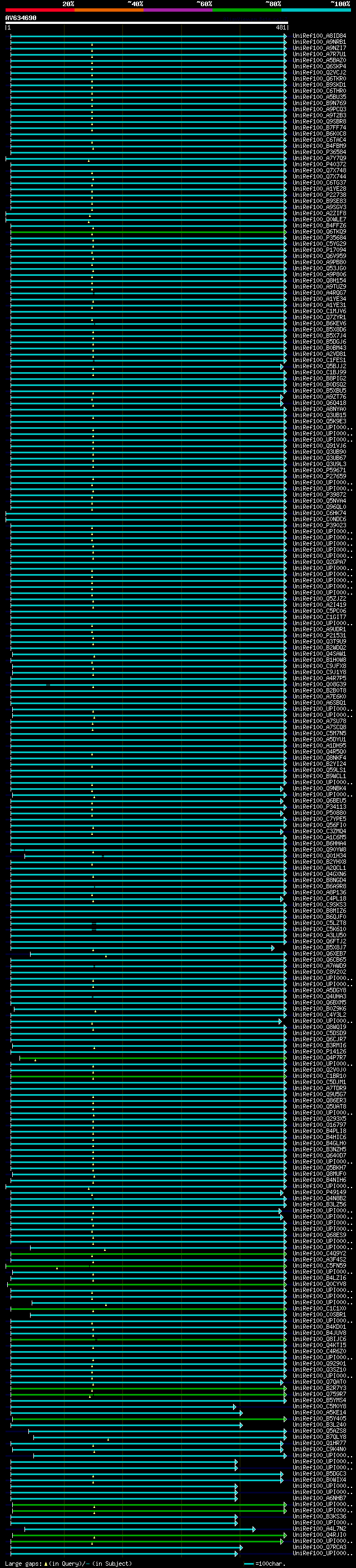The height and width of the screenshot is (1568, 356).
Task: Click the UniRef100_Q8WQI9 label
Action: pos(319,1027)
